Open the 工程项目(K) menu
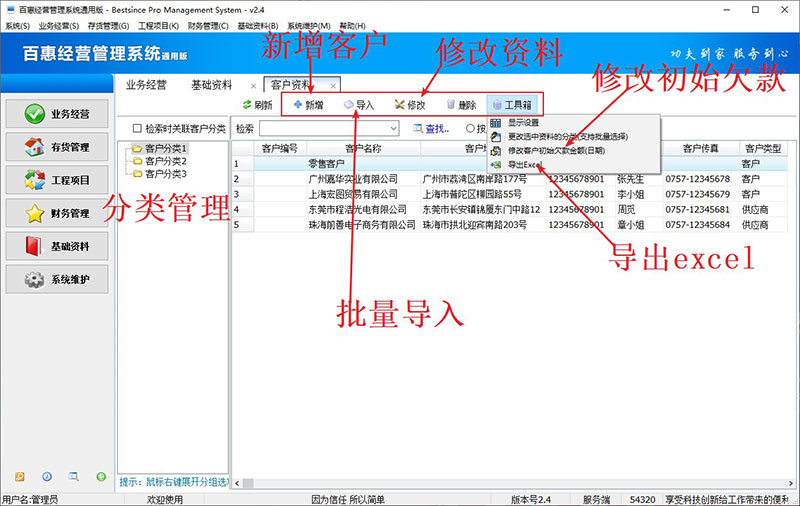The width and height of the screenshot is (800, 506). click(158, 26)
